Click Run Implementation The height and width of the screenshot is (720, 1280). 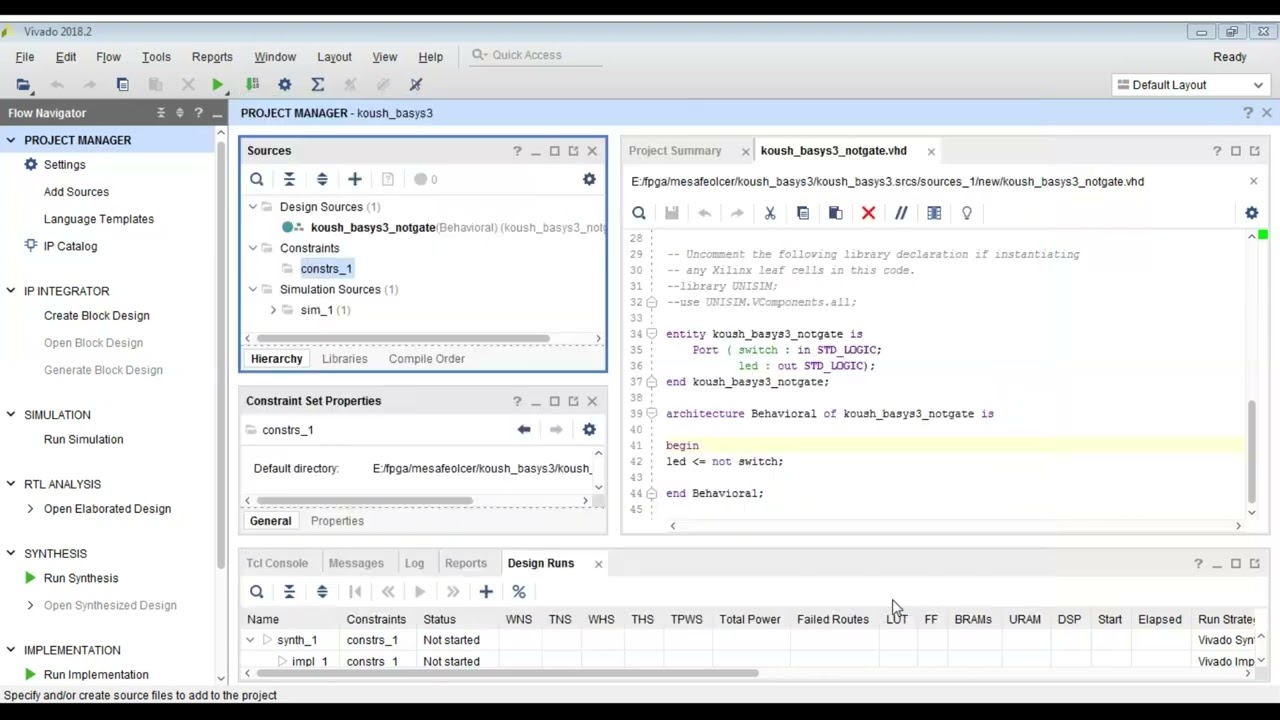coord(96,675)
